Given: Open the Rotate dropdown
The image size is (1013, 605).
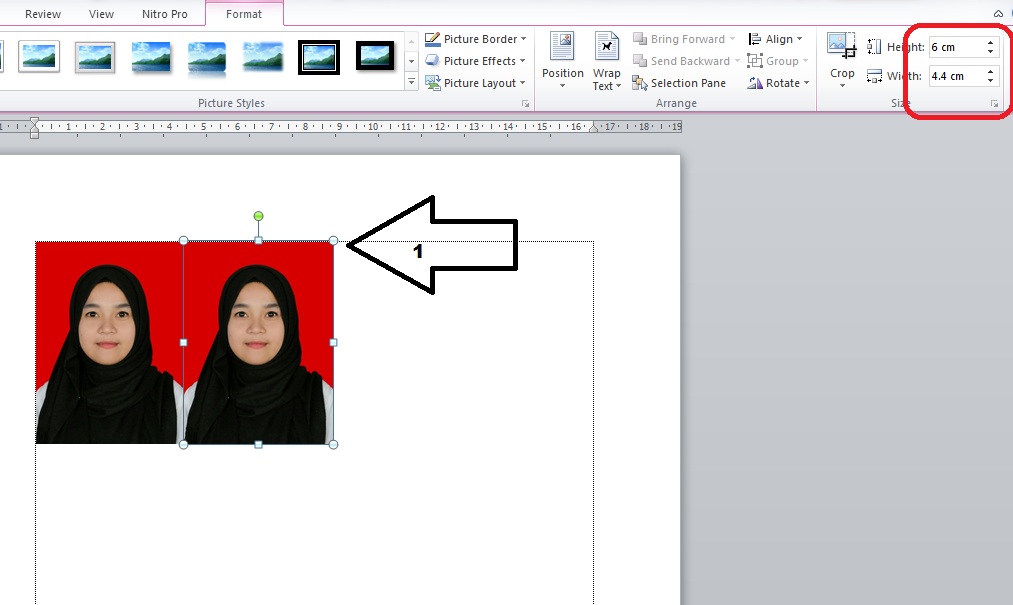Looking at the screenshot, I should (778, 83).
